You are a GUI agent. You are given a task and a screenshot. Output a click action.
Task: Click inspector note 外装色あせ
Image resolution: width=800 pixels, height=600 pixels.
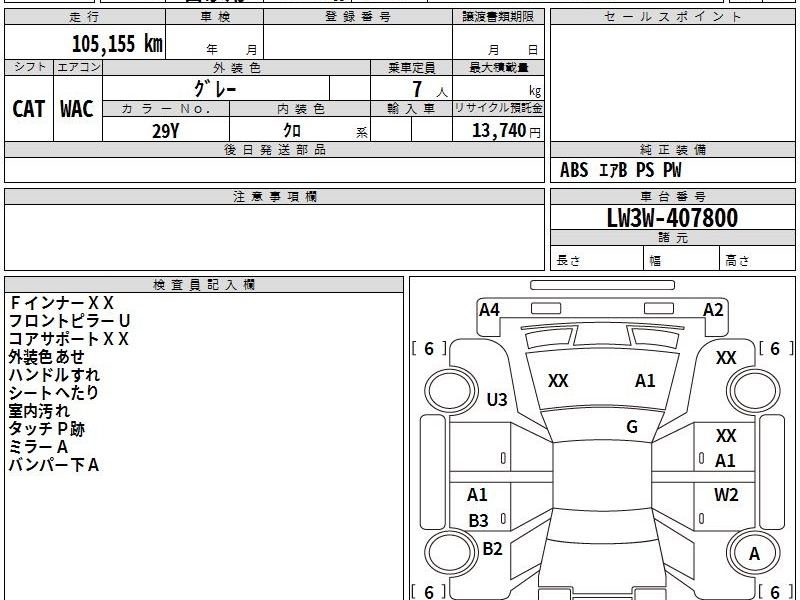pos(46,357)
